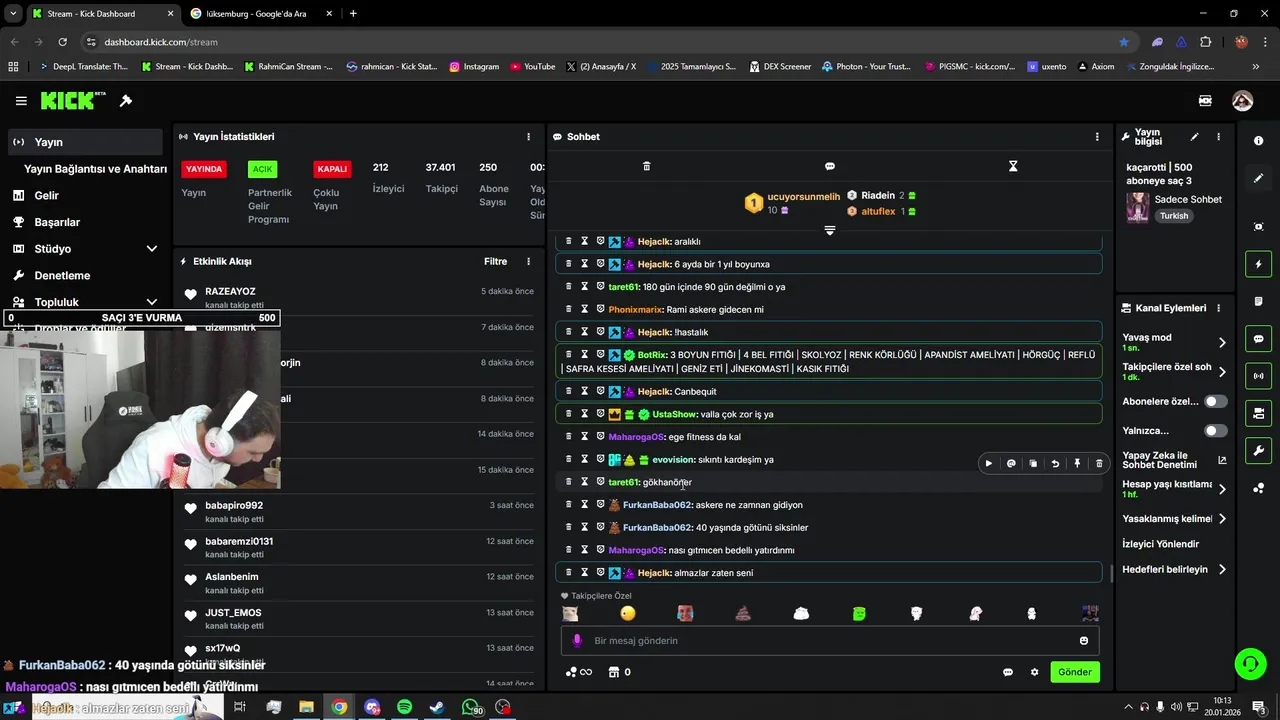Open the hamburger menu next to the Kick logo
1280x720 pixels.
[21, 101]
